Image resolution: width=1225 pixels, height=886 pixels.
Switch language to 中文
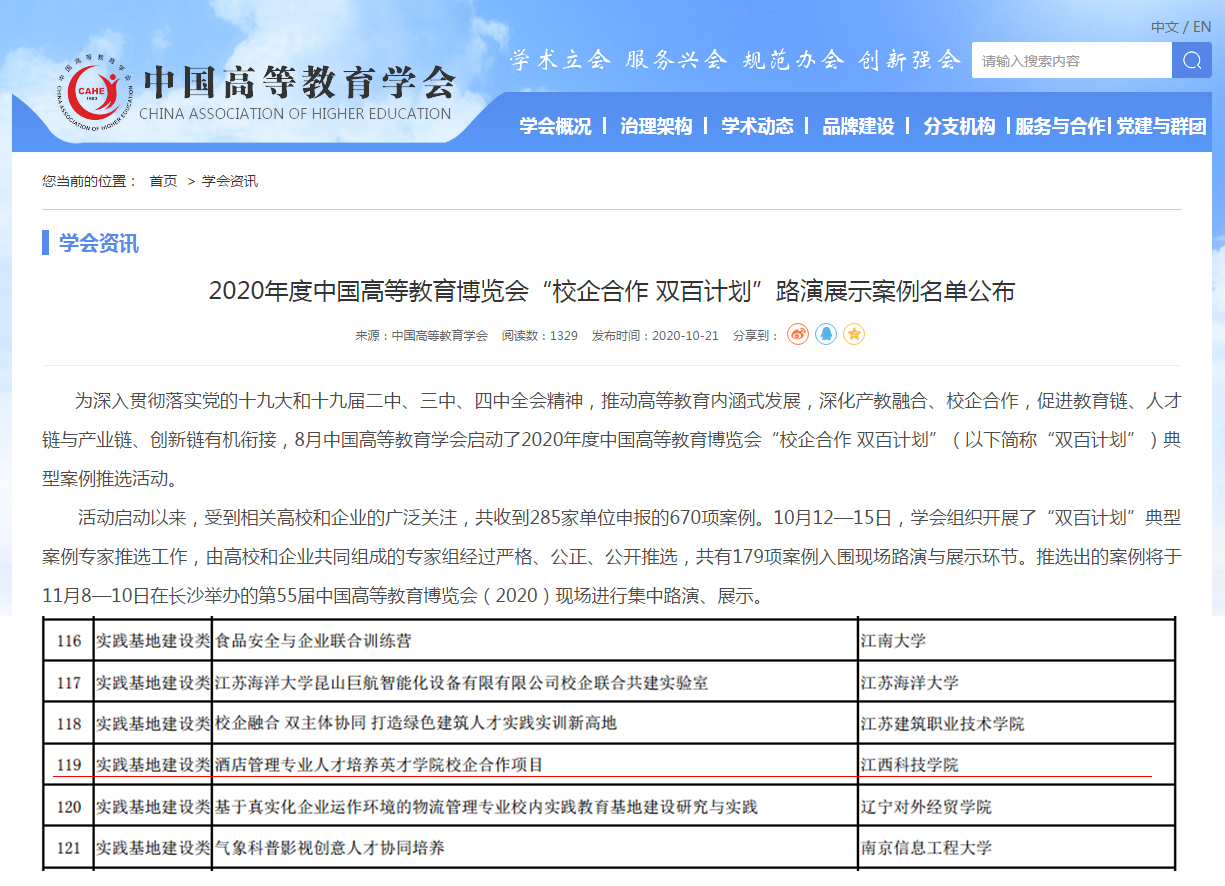(x=1164, y=27)
